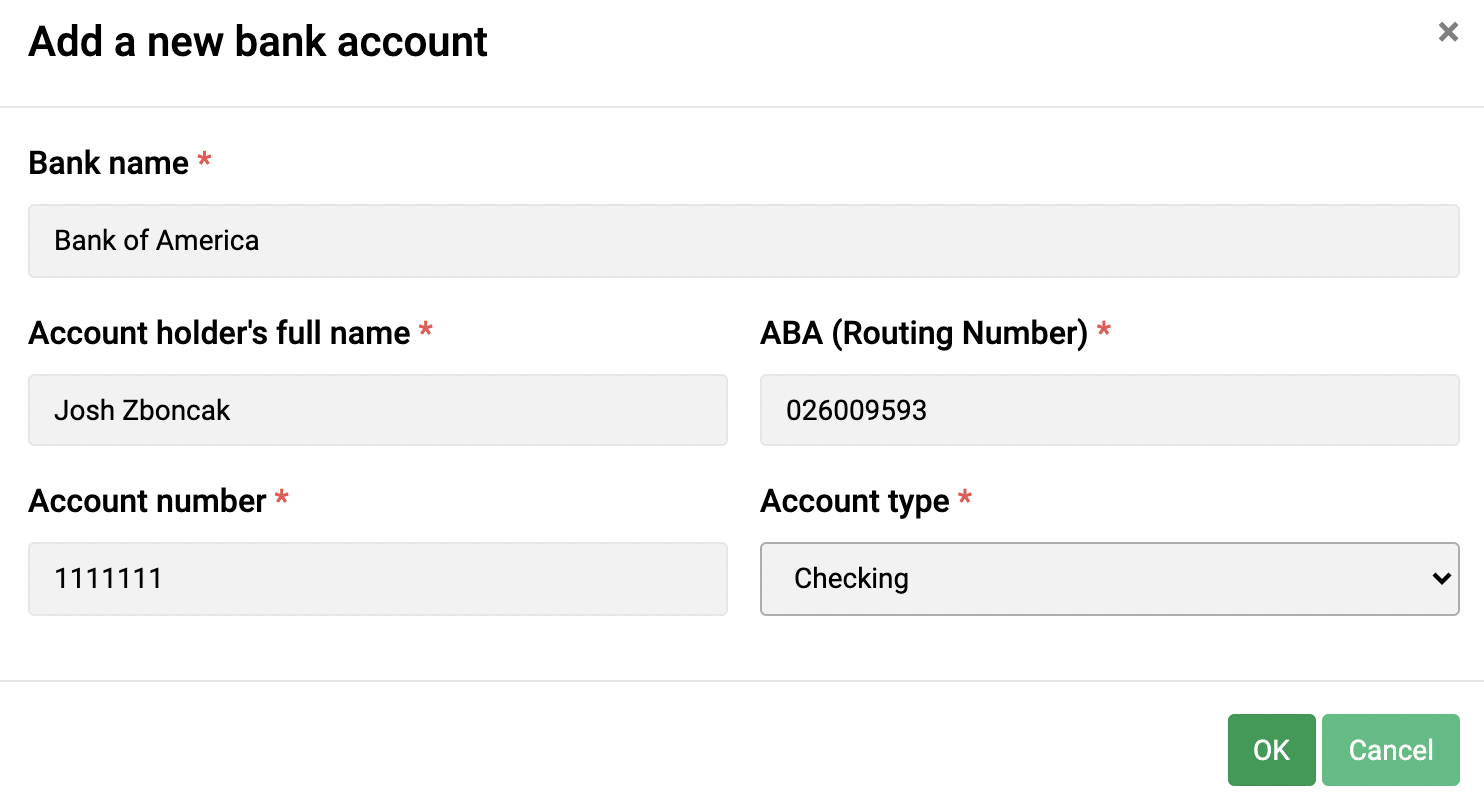Click the "Add a new bank account" title

click(x=258, y=42)
